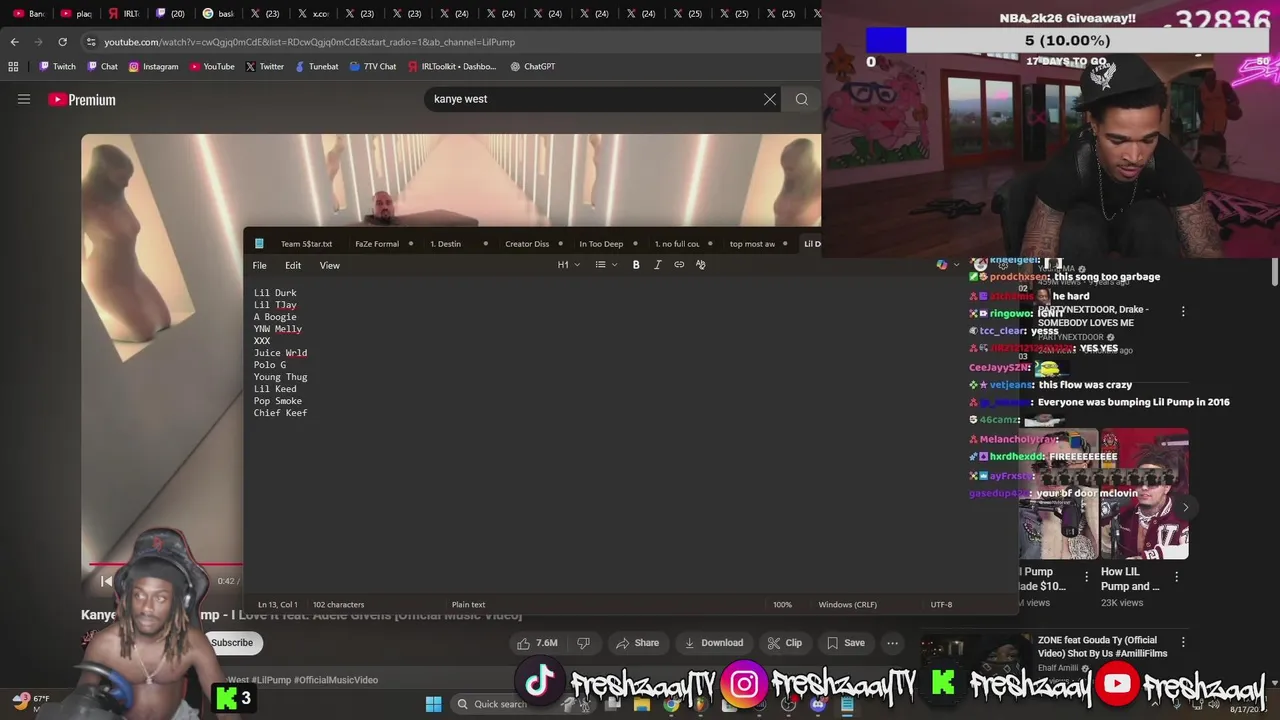Subscribe to the channel
The width and height of the screenshot is (1280, 720).
232,643
